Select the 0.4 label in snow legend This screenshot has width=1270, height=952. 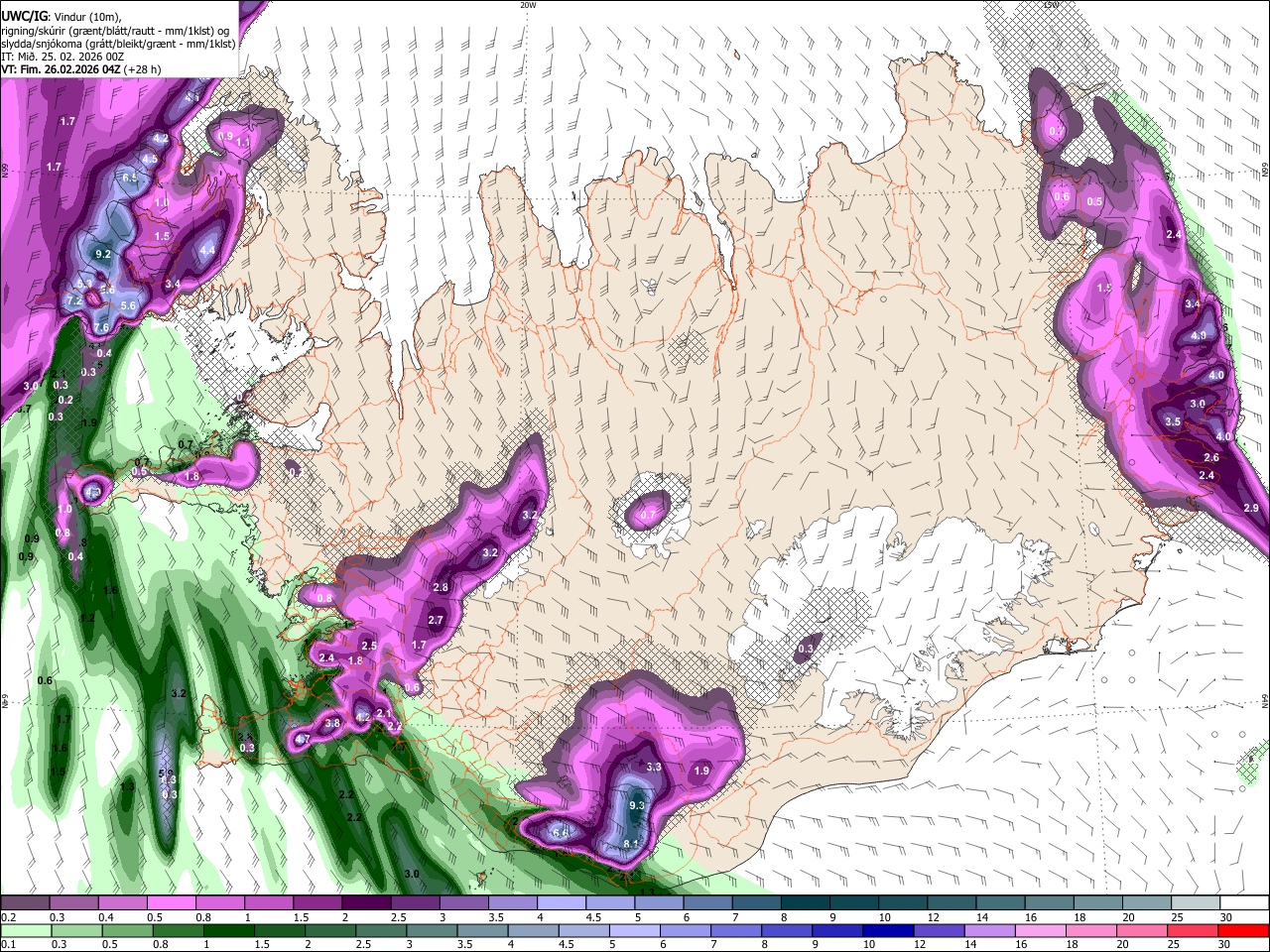coord(106,917)
